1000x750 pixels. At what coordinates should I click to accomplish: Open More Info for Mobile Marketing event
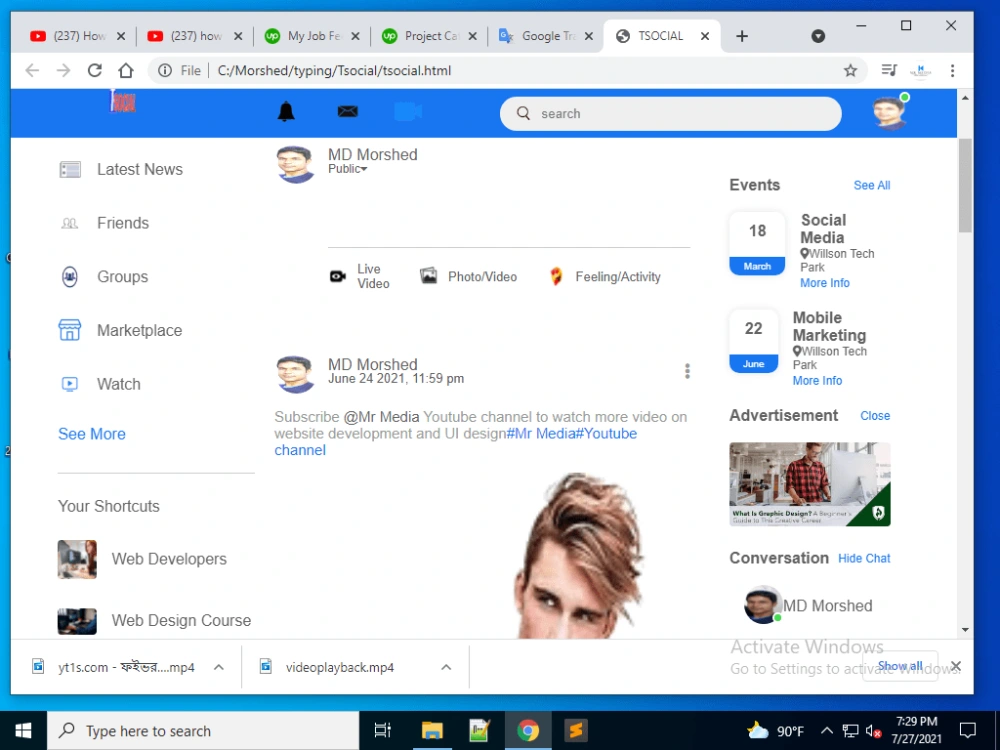817,380
